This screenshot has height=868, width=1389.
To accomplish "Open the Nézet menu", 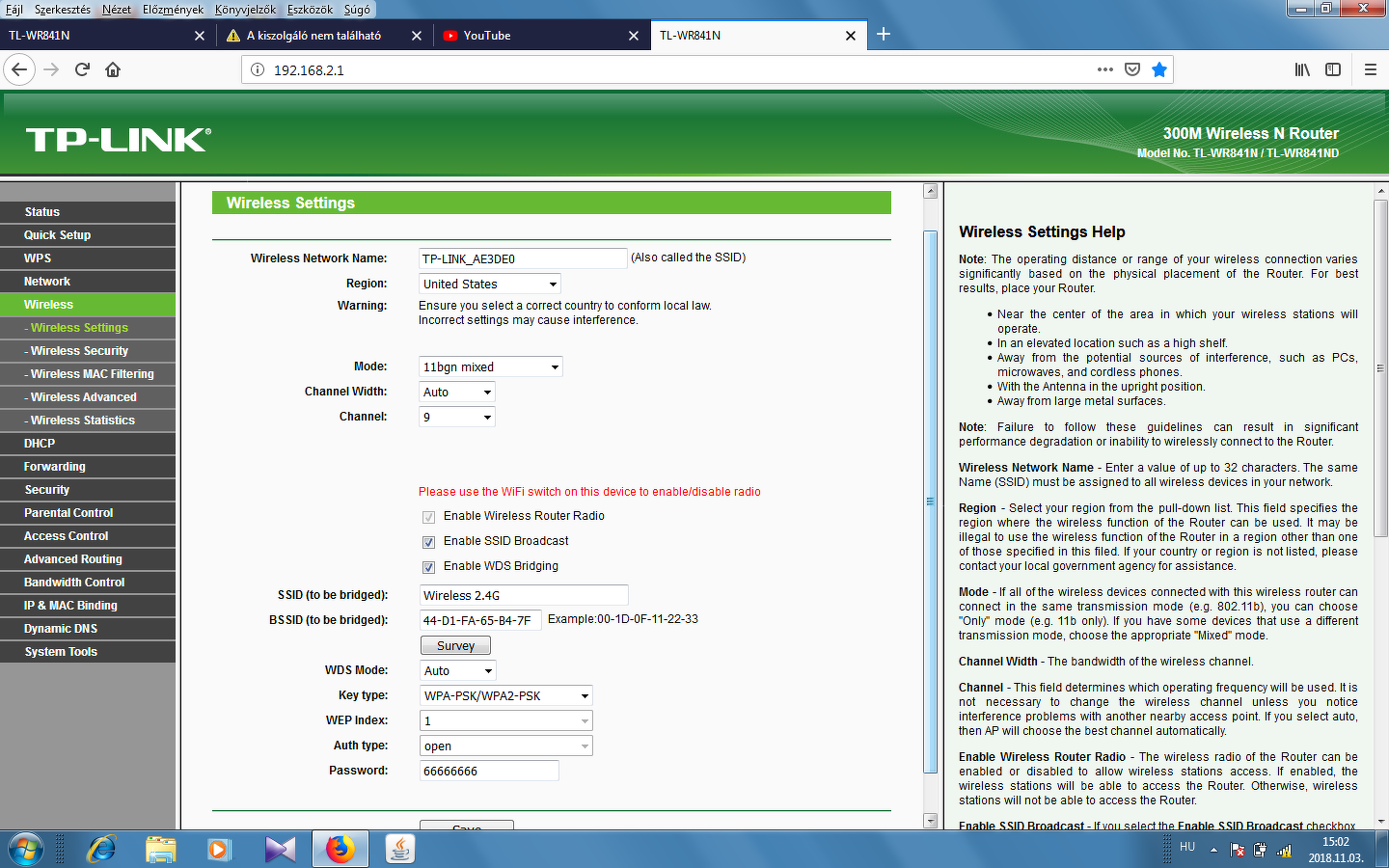I will [x=117, y=10].
